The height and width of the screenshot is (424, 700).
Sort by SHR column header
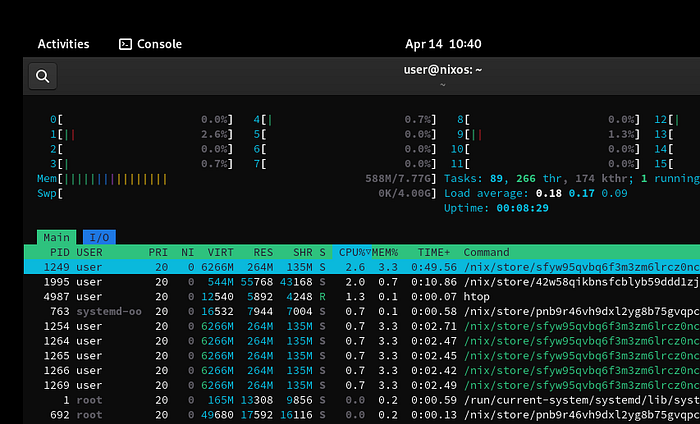[x=303, y=252]
